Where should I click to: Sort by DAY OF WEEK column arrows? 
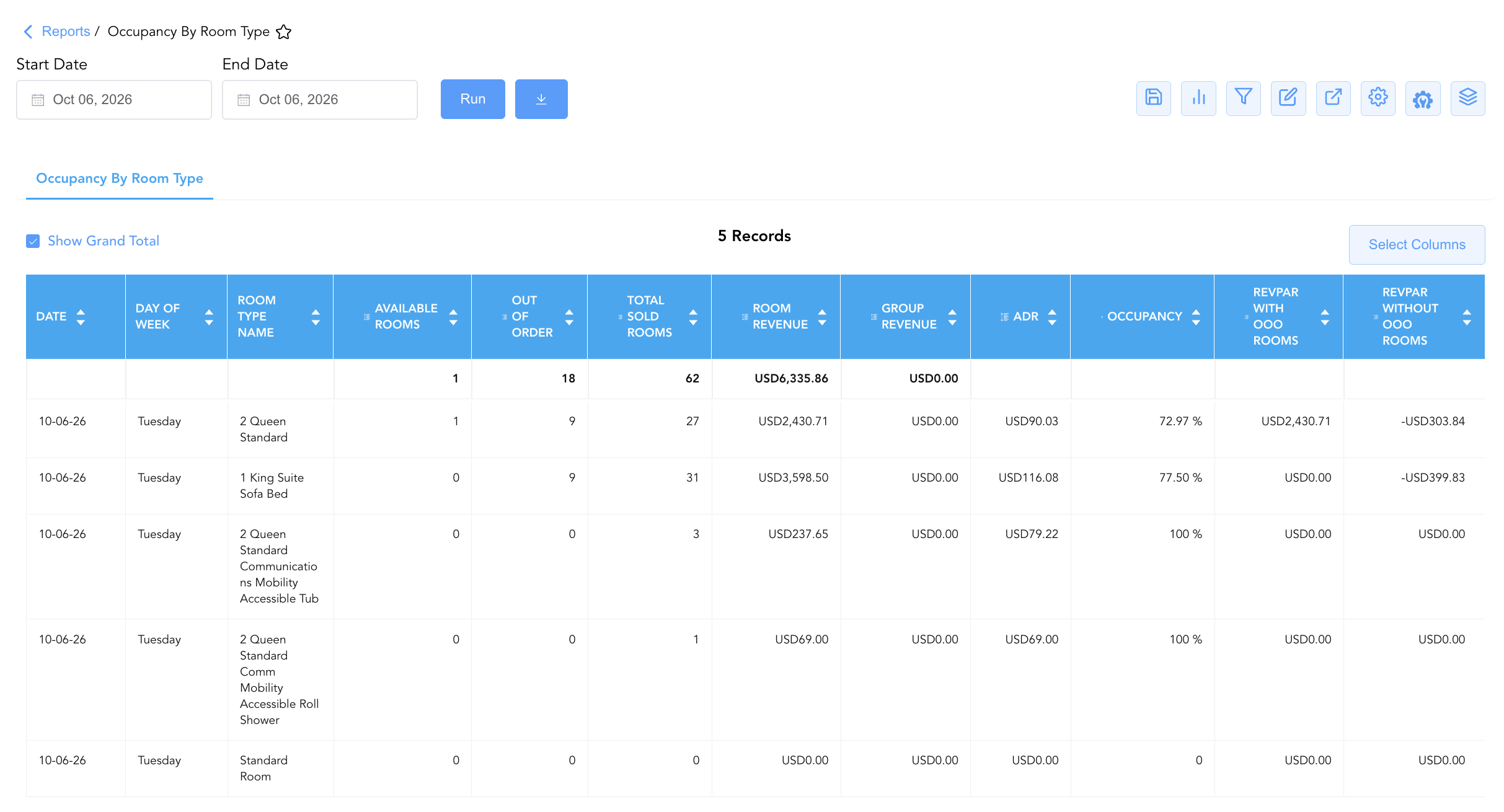pos(209,317)
